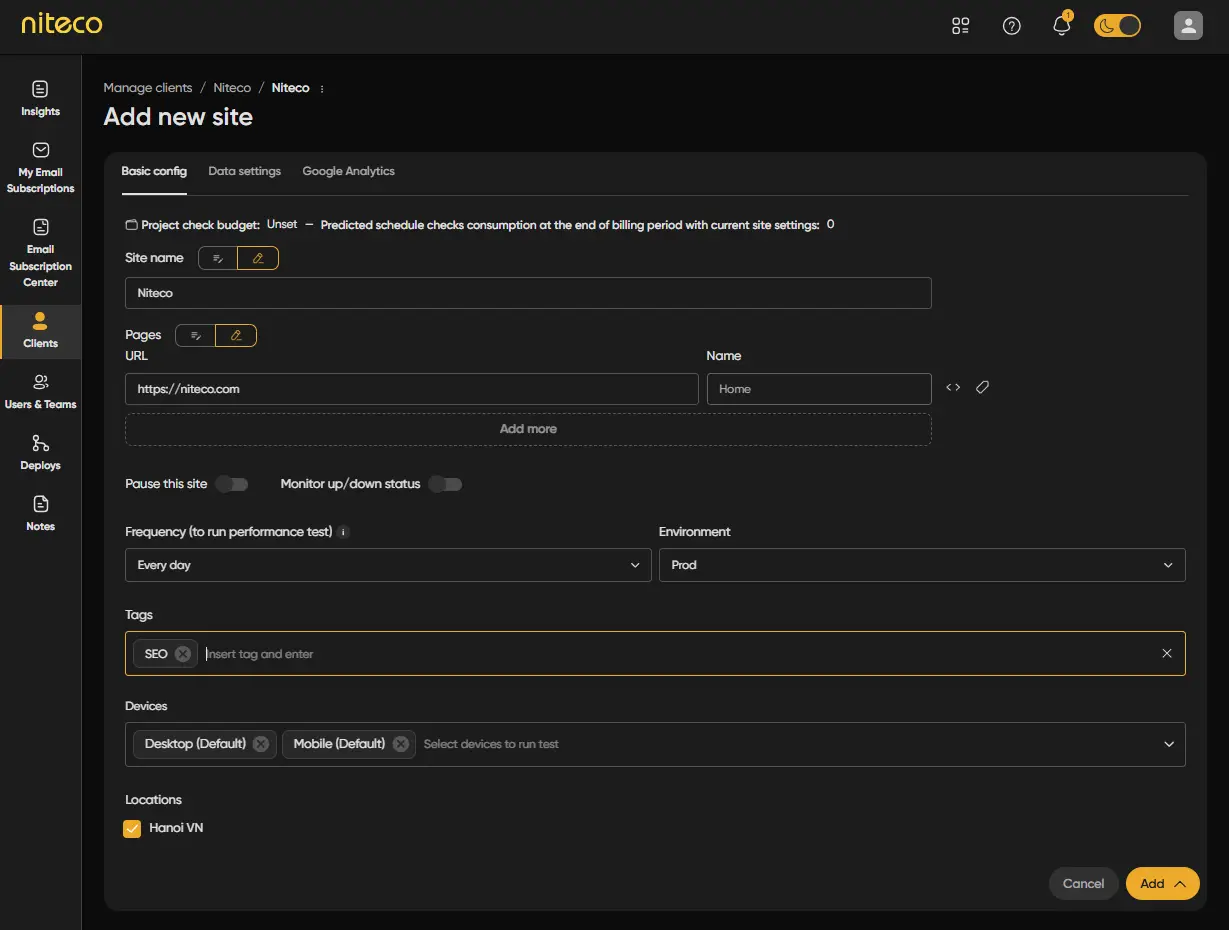Click the Add more pages button
The image size is (1229, 930).
point(528,429)
